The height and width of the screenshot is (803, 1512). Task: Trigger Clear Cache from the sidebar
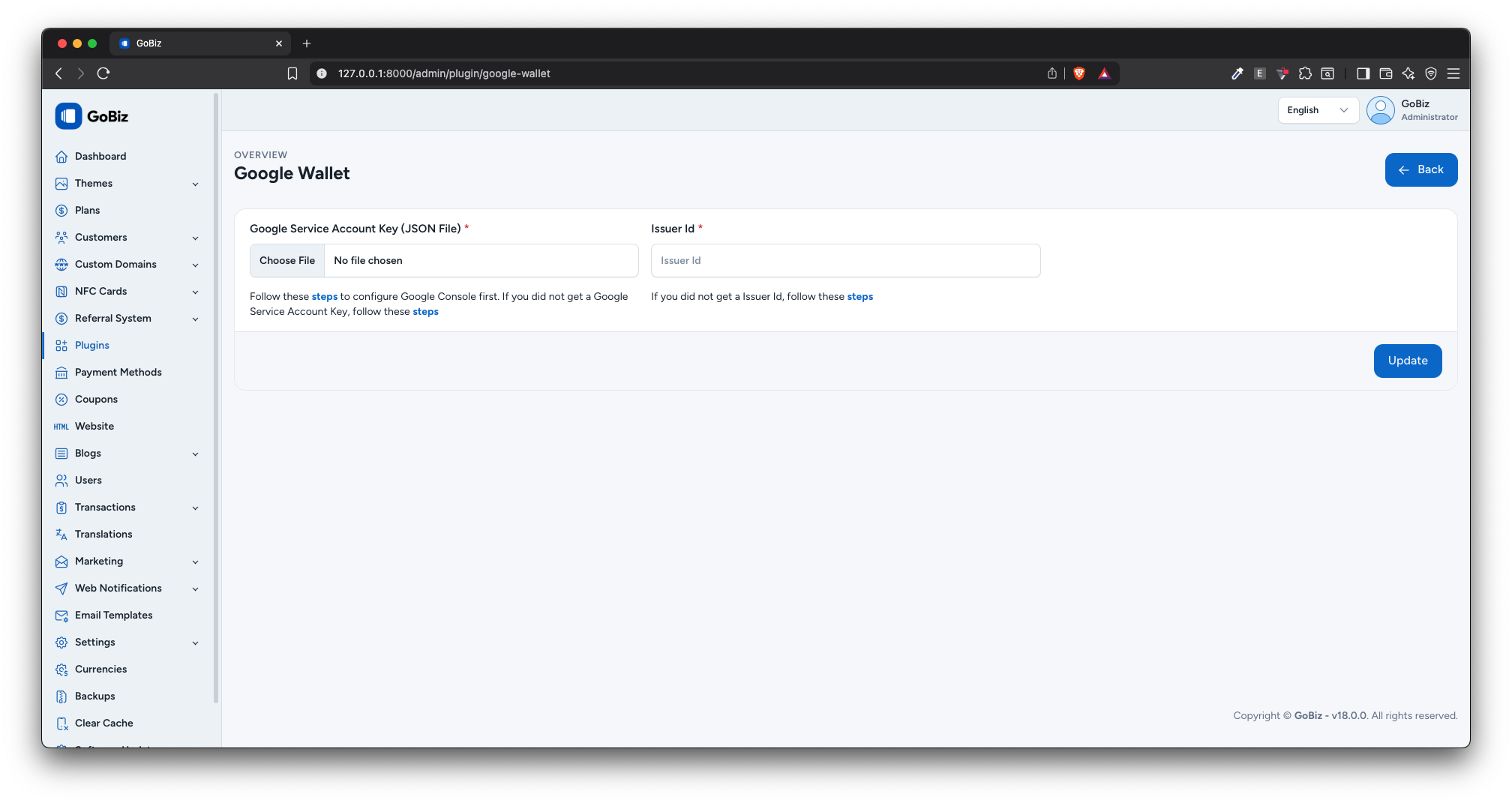[x=103, y=723]
